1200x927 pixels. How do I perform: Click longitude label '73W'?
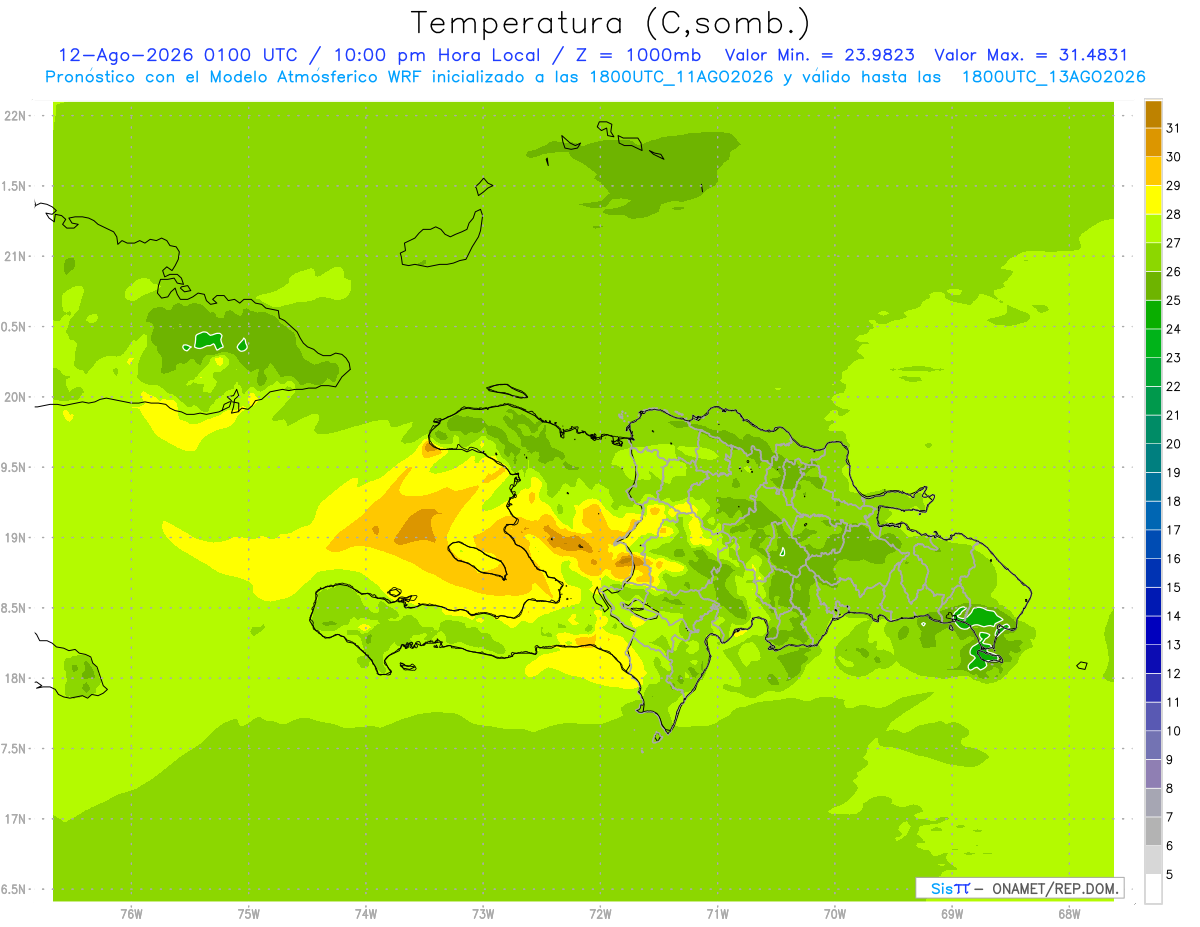click(483, 913)
